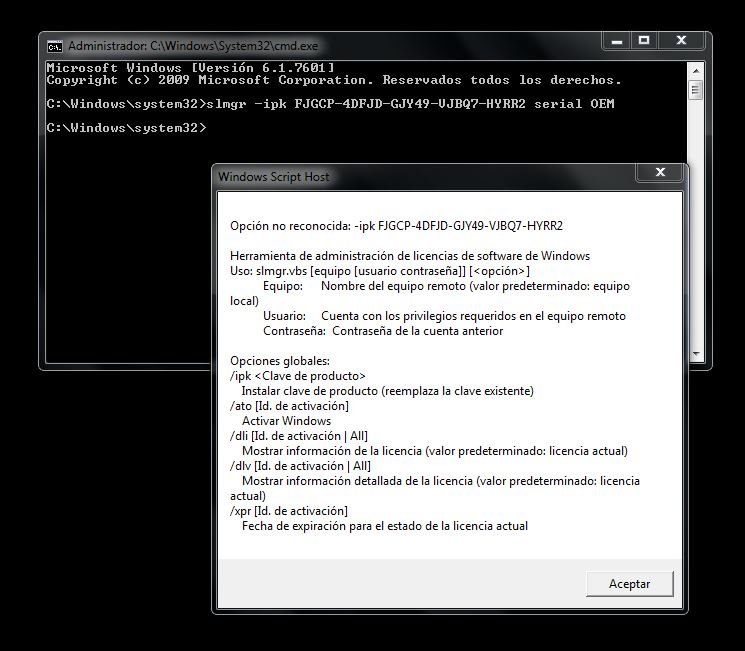Click the Copyright 2009 Microsoft line in cmd
The image size is (745, 651).
coord(334,80)
